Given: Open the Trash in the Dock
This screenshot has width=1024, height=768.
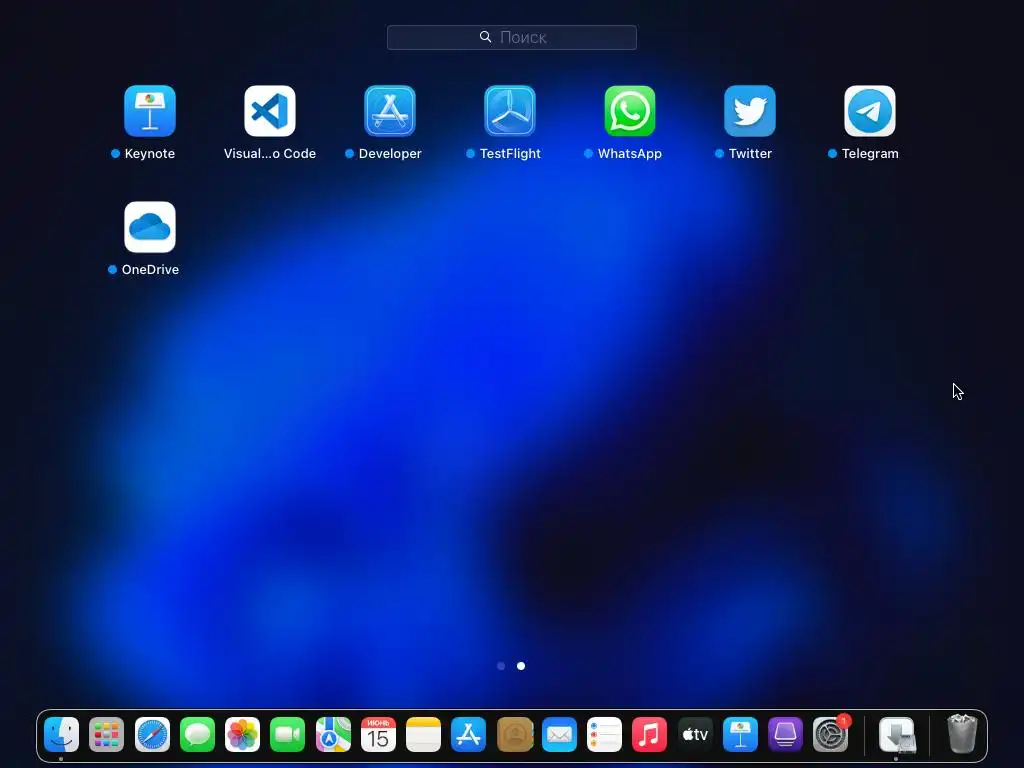Looking at the screenshot, I should (962, 734).
